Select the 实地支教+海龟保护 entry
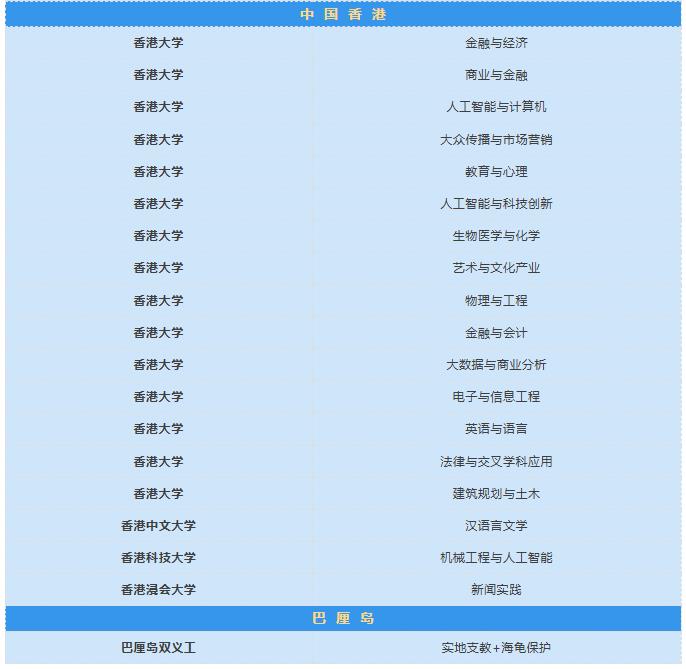This screenshot has width=686, height=669. pos(496,648)
